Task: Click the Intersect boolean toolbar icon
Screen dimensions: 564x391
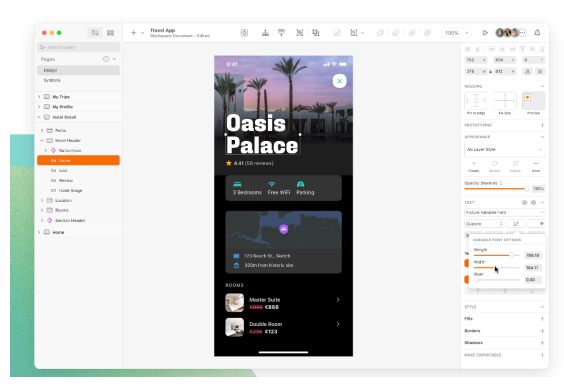Action: pyautogui.click(x=412, y=33)
